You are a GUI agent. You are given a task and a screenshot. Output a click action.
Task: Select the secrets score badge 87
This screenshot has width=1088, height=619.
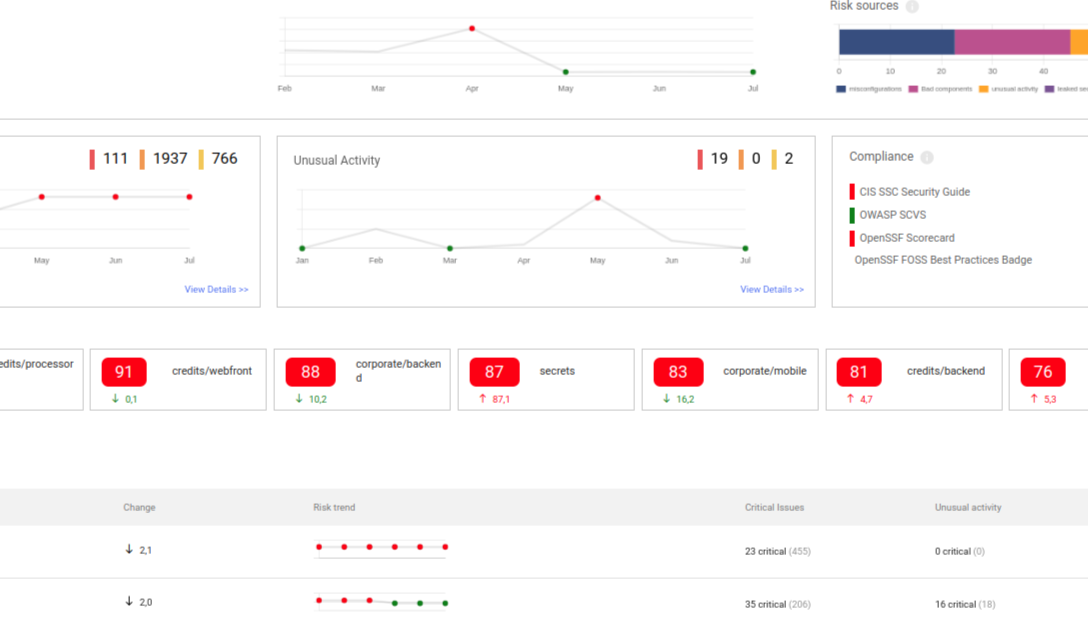click(493, 371)
